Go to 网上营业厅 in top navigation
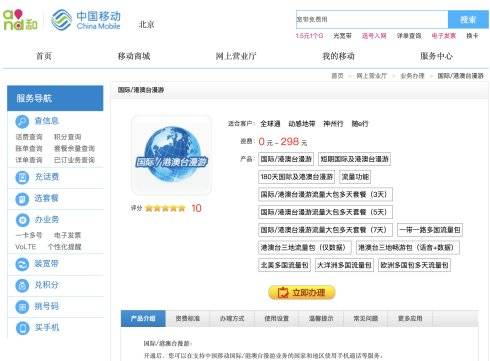Viewport: 490px width, 361px height. [x=236, y=56]
